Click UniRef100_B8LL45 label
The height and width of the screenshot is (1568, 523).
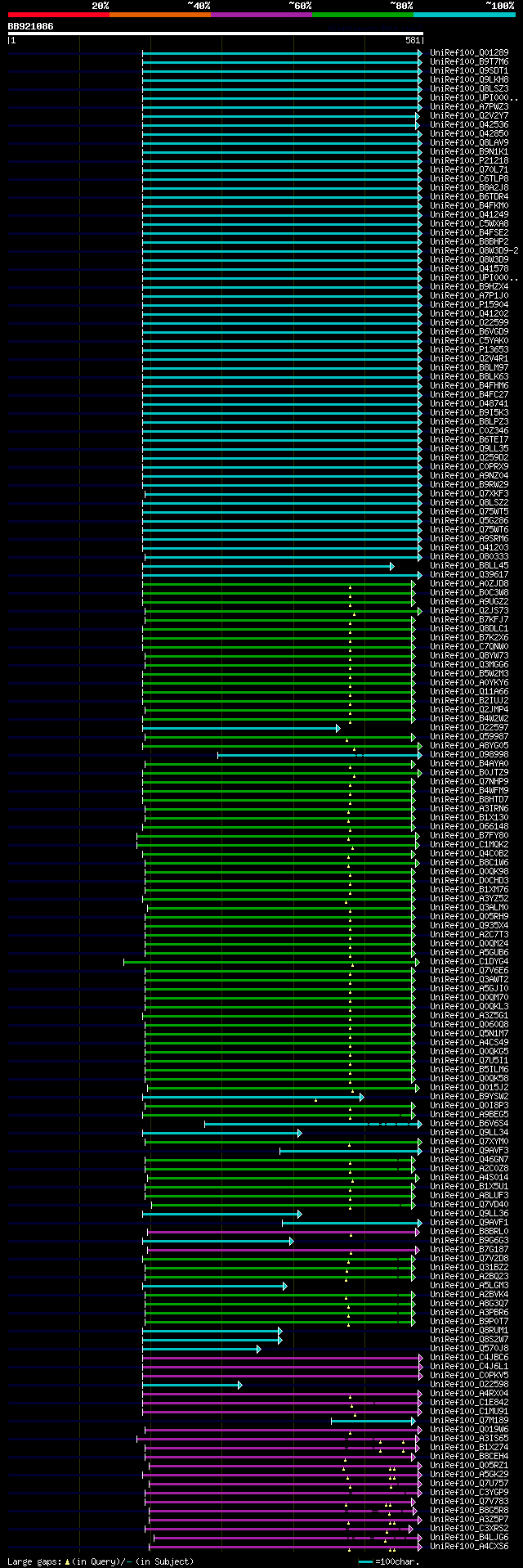(469, 565)
